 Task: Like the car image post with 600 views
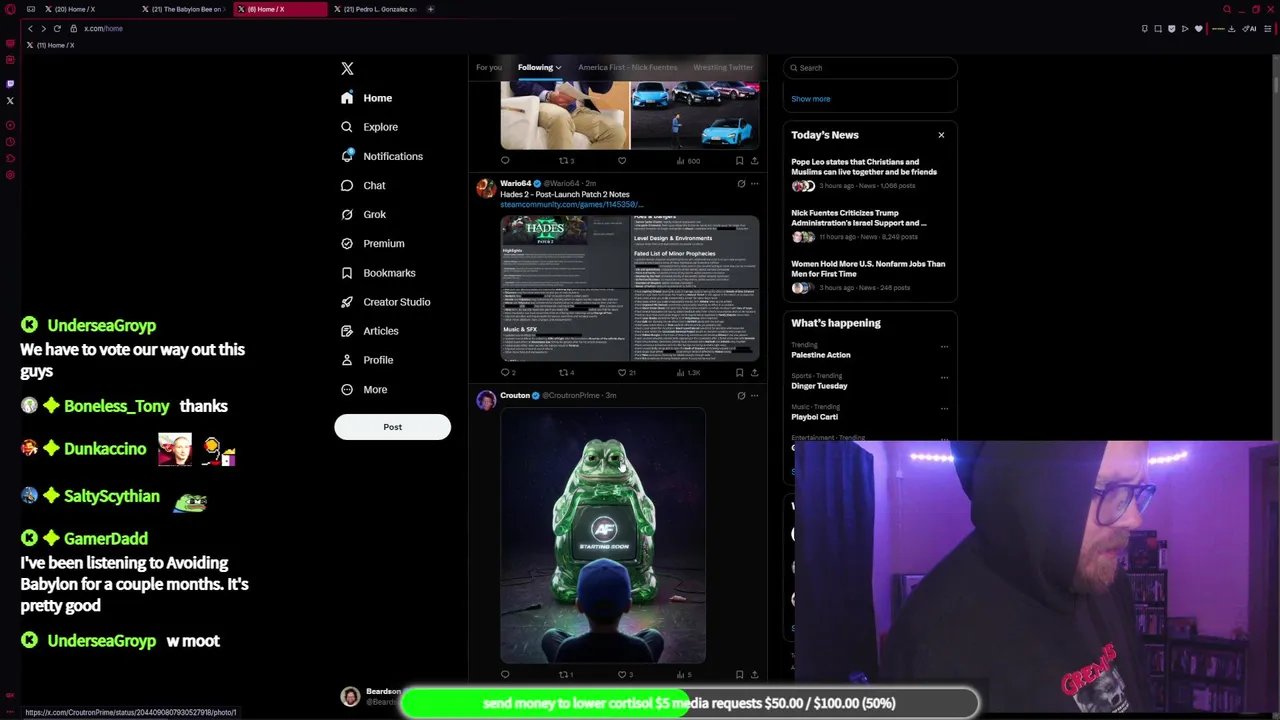(622, 160)
